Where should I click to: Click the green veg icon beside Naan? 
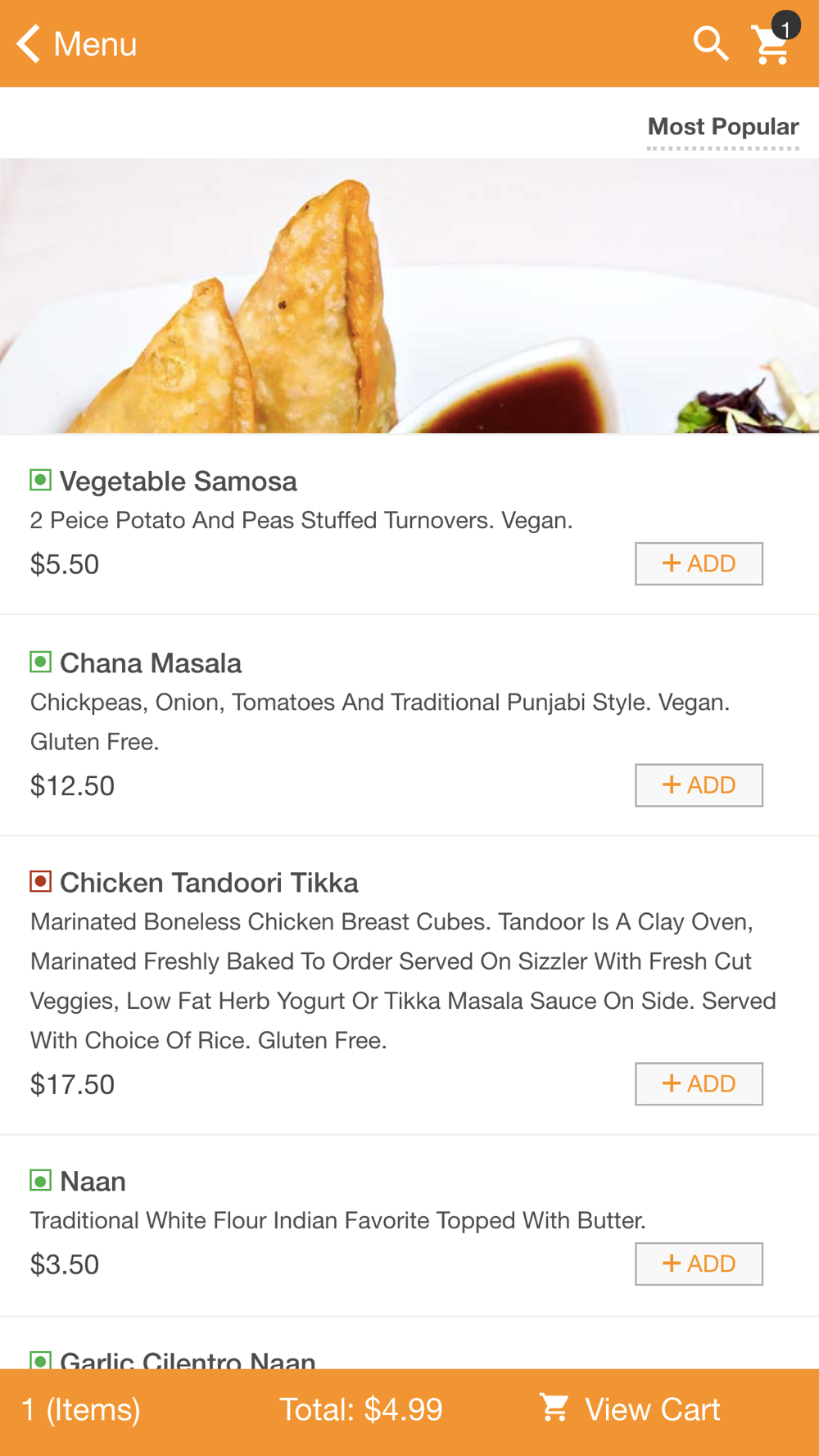[40, 1180]
